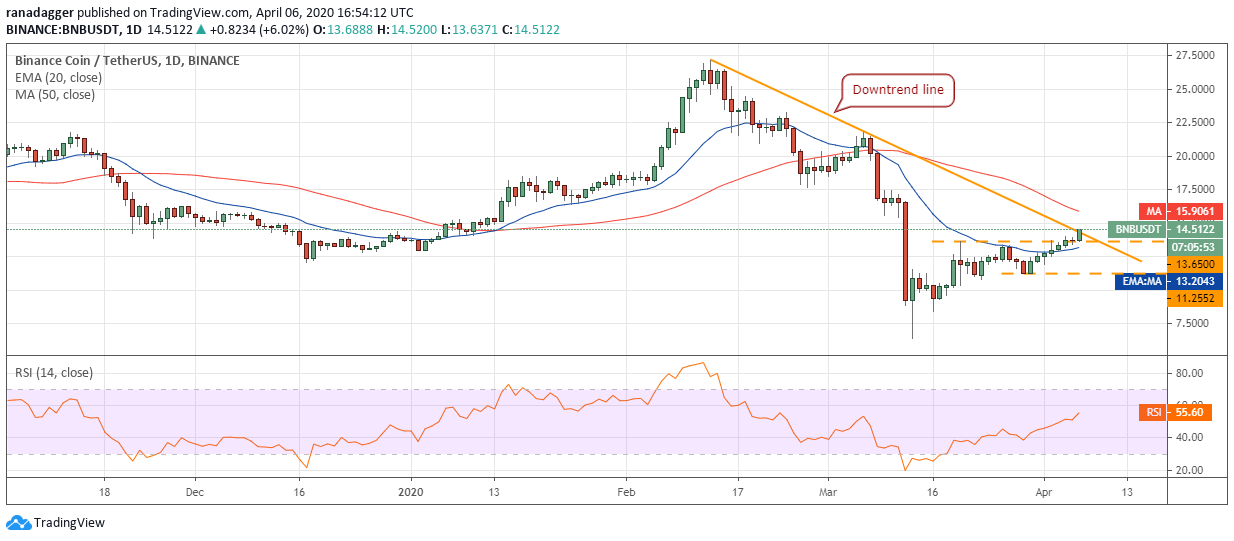1234x541 pixels.
Task: Click the red MA price tag 15.9061
Action: tap(1194, 212)
